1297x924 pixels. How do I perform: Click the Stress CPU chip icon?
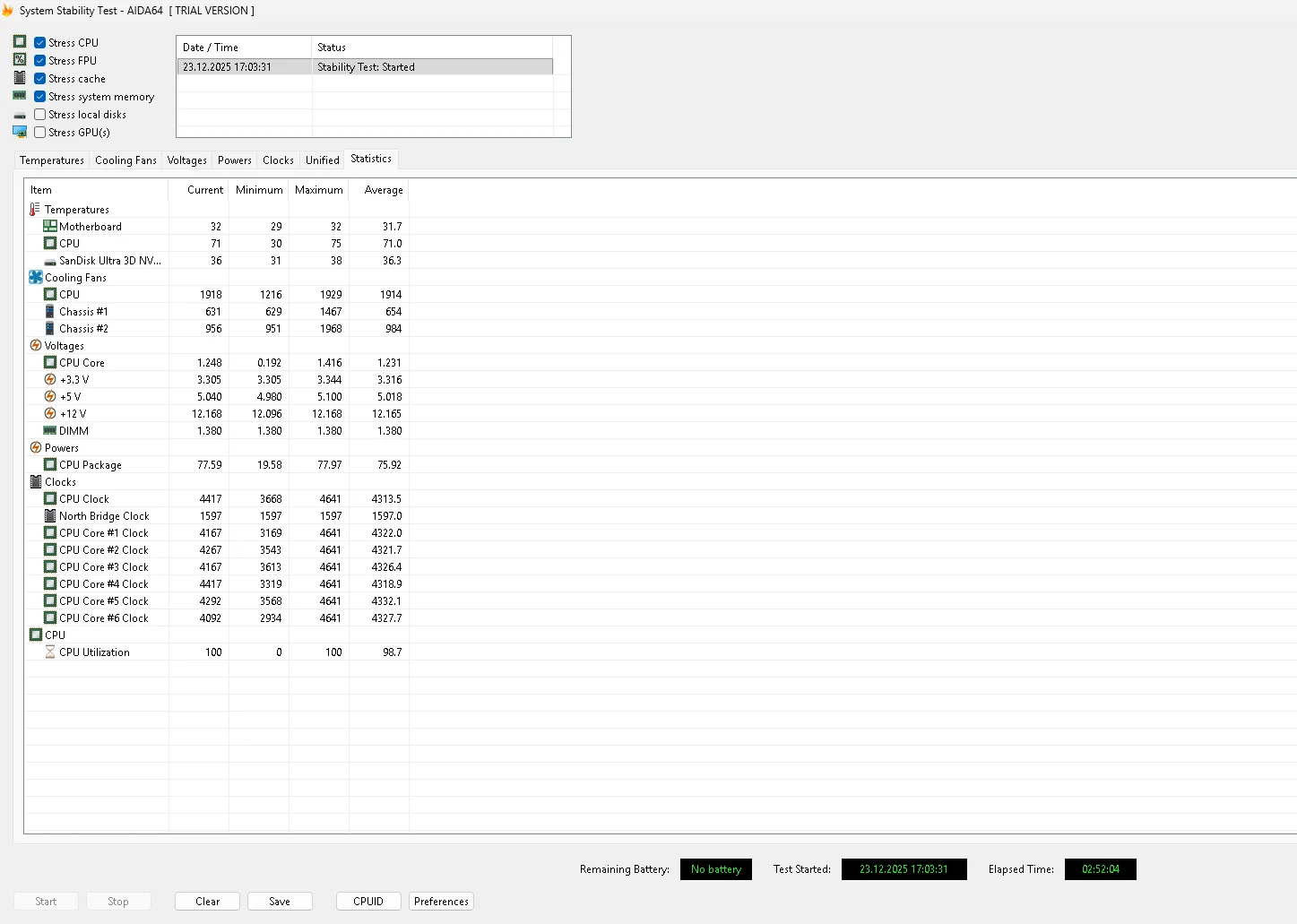click(x=20, y=42)
